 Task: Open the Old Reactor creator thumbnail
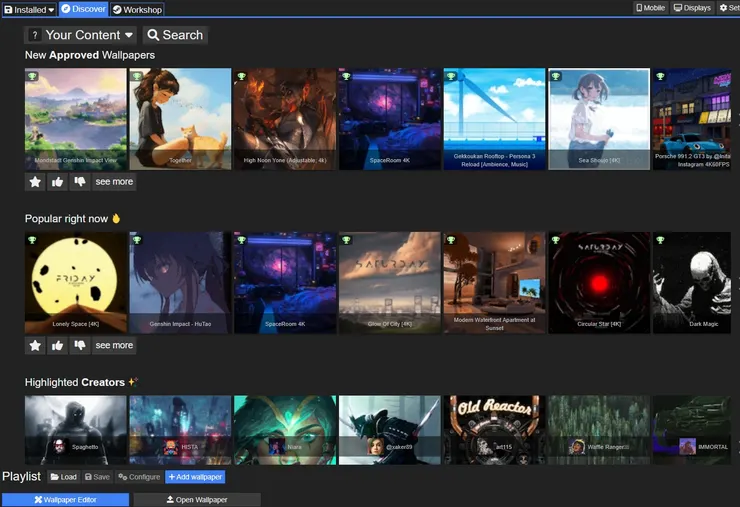493,430
